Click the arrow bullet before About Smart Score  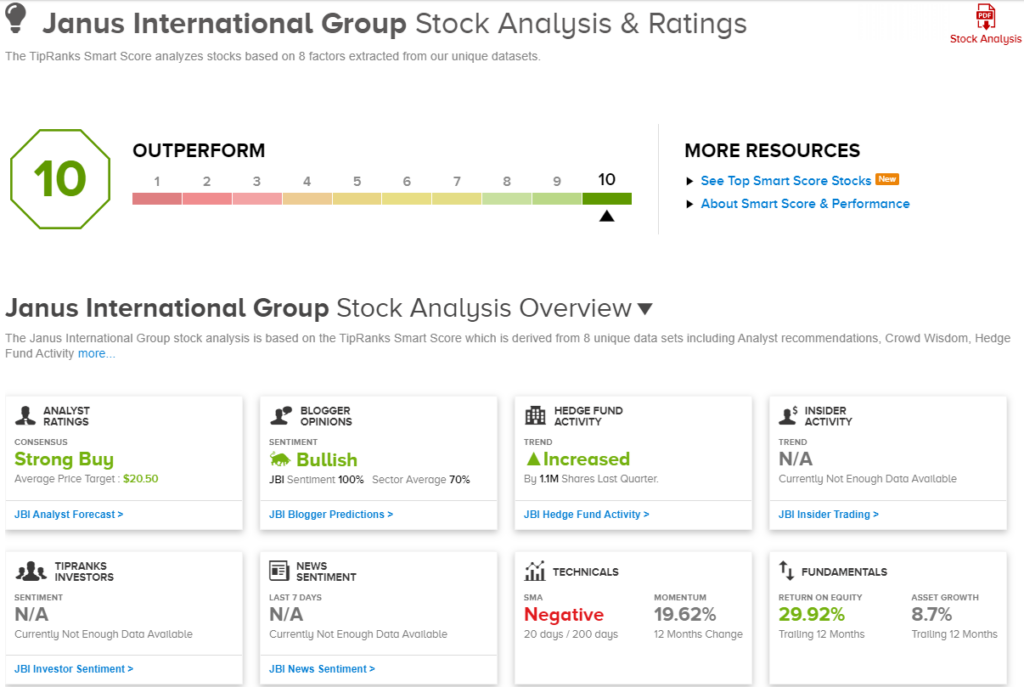point(689,204)
